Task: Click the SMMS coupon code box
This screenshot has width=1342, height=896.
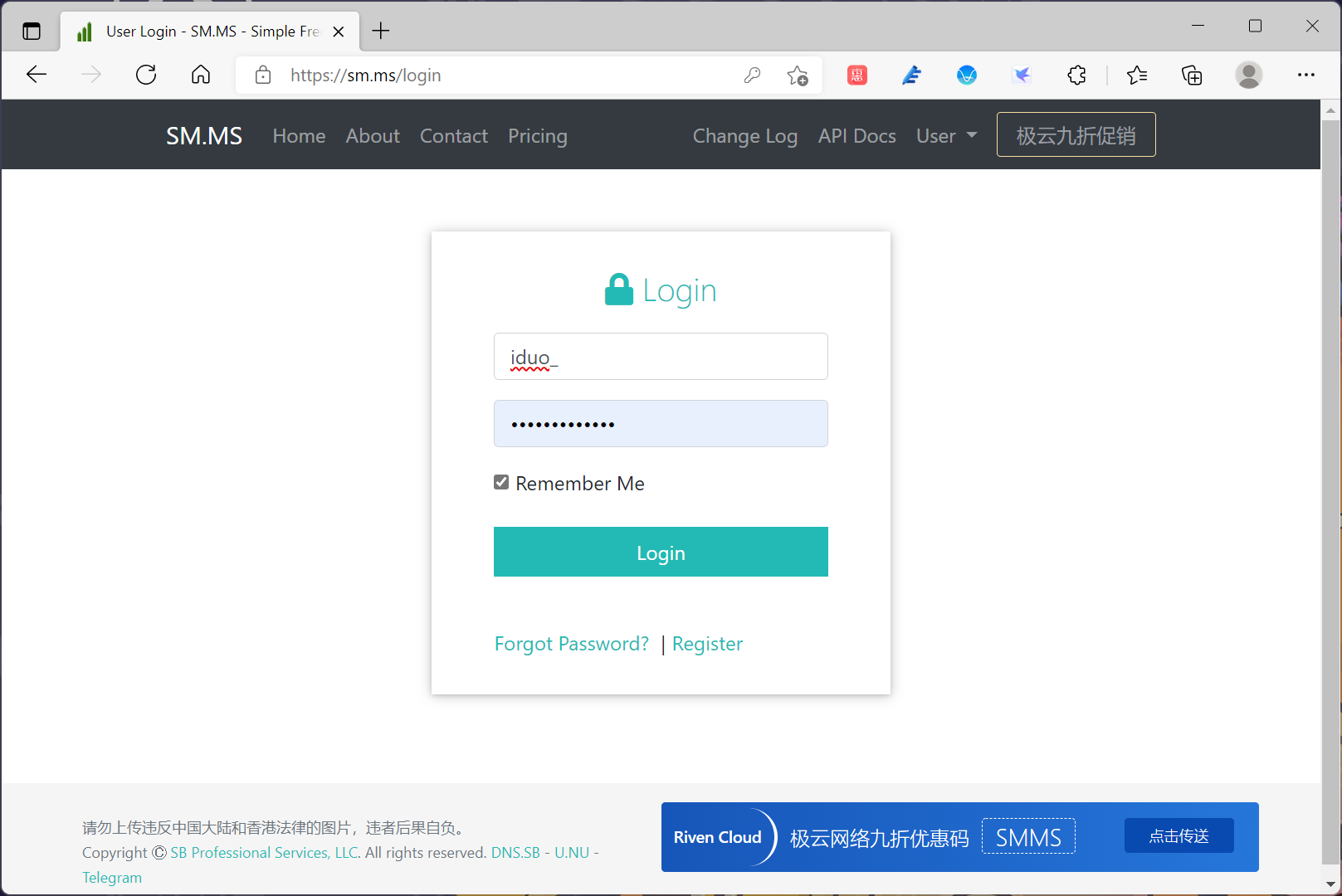Action: click(x=1028, y=836)
